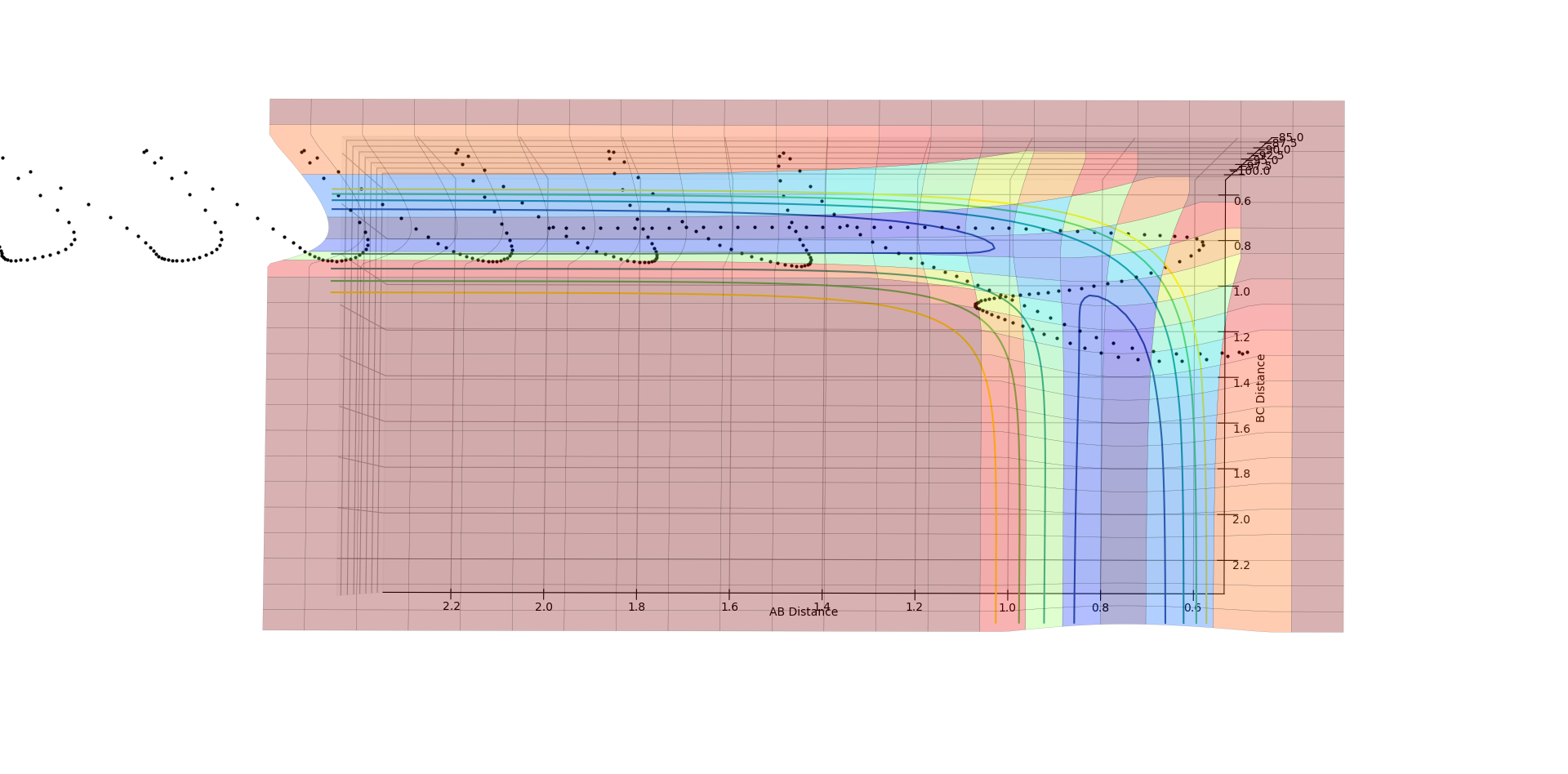Image resolution: width=1568 pixels, height=774 pixels.
Task: Select the 2.2 tick label on AB Distance axis
Action: point(452,607)
